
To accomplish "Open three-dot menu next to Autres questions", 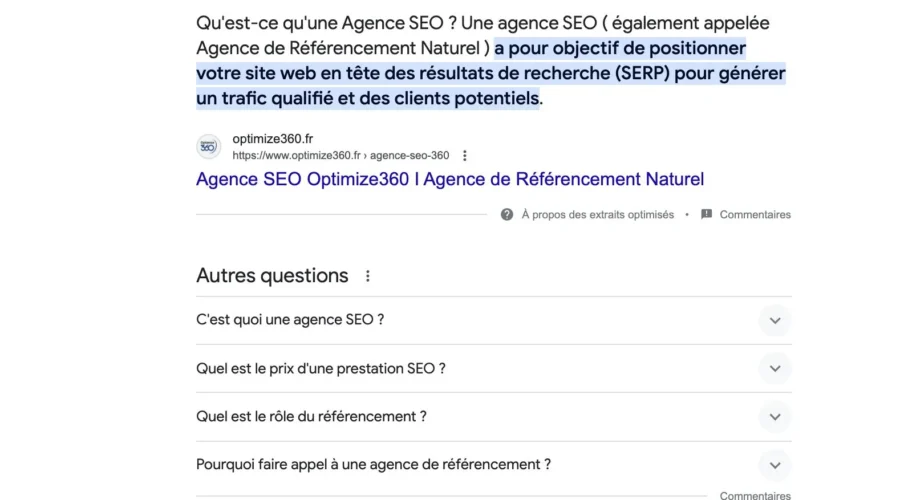I will pos(368,276).
